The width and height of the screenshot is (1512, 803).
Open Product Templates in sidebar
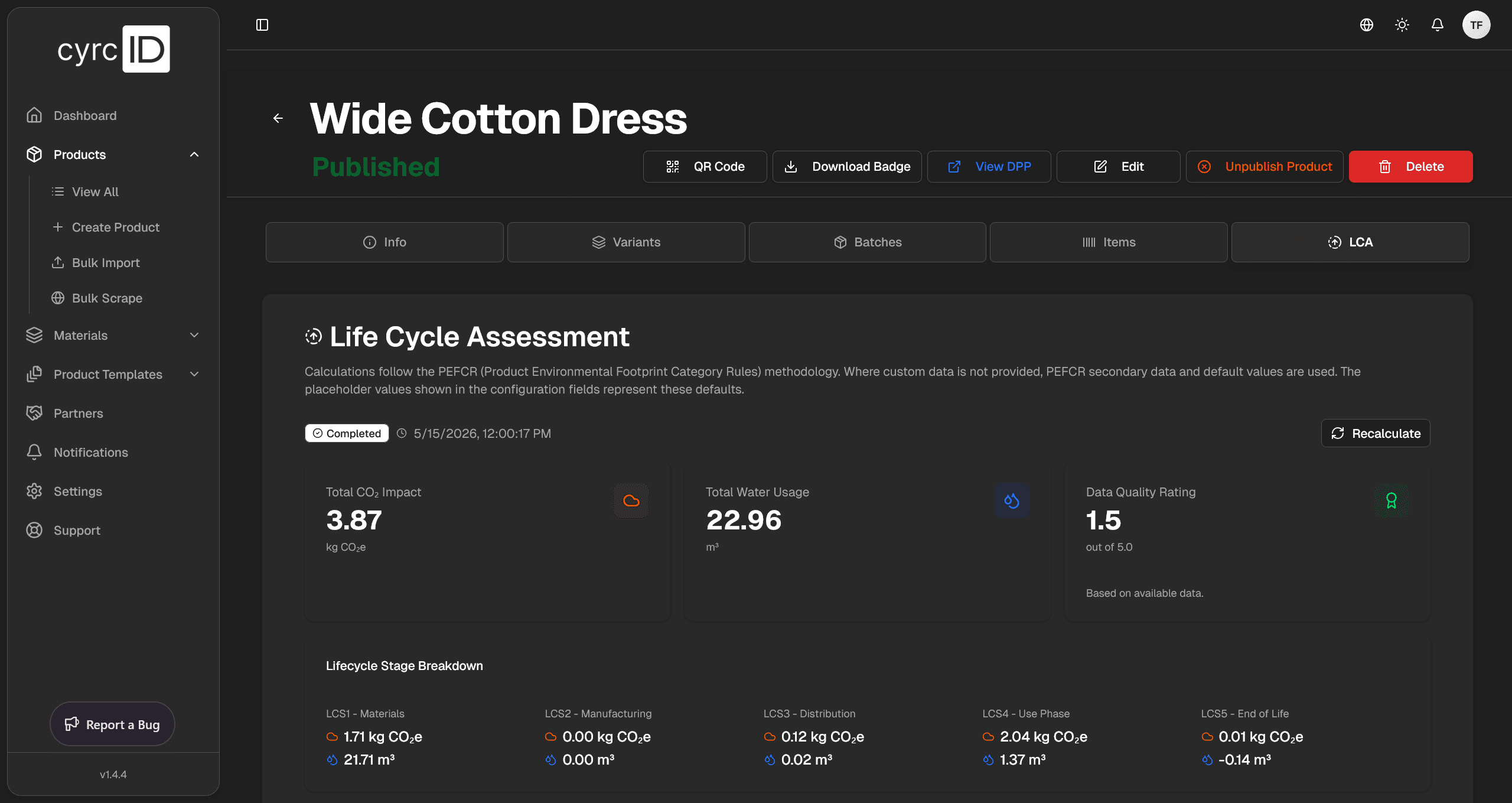[x=107, y=374]
